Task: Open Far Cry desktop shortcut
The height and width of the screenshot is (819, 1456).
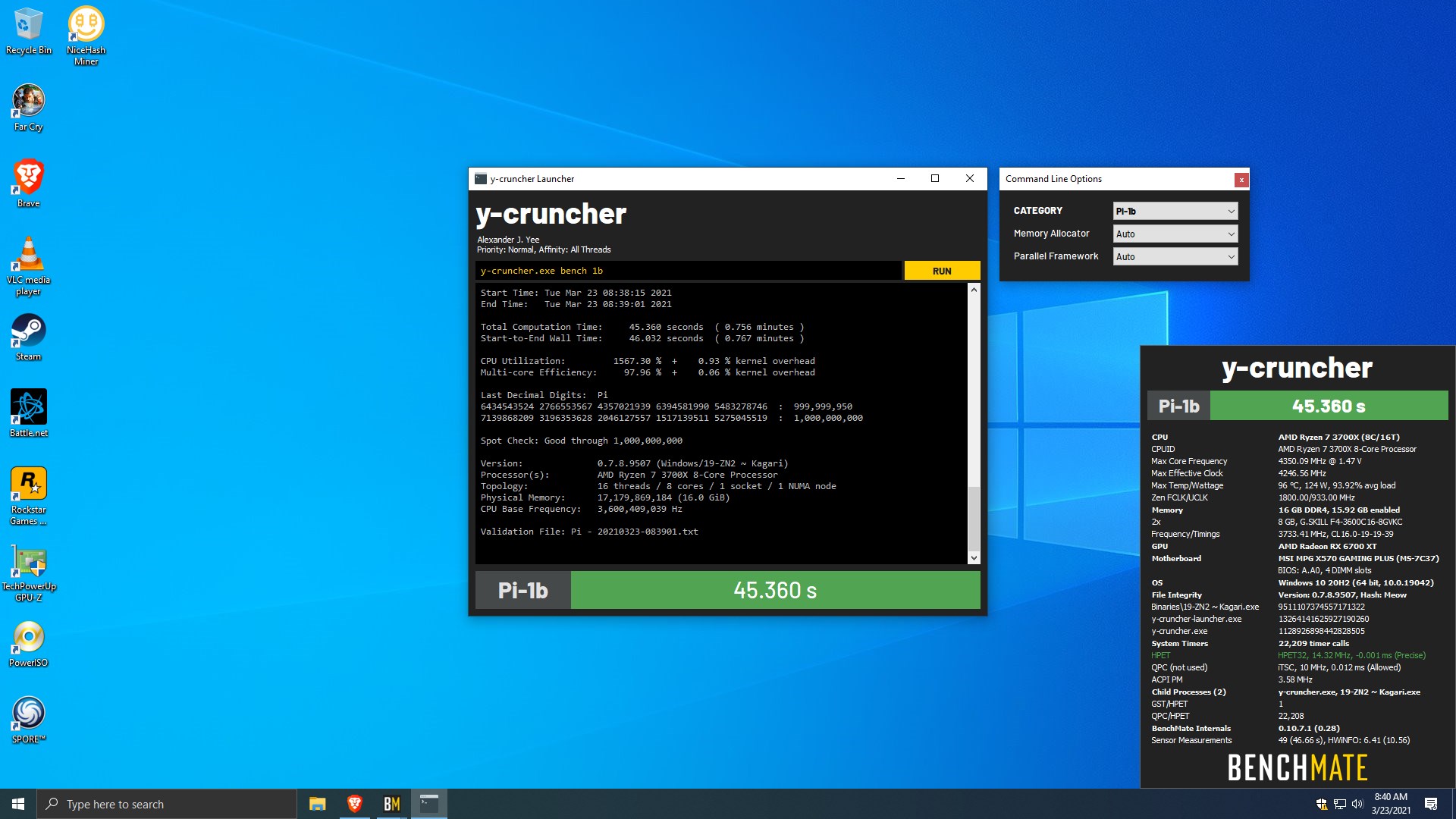Action: pos(28,108)
